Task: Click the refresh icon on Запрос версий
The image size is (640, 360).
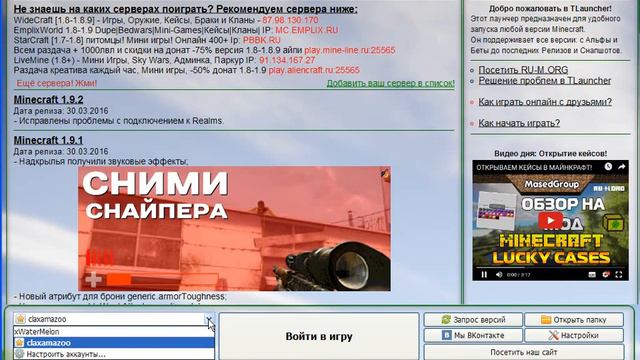Action: tap(446, 320)
